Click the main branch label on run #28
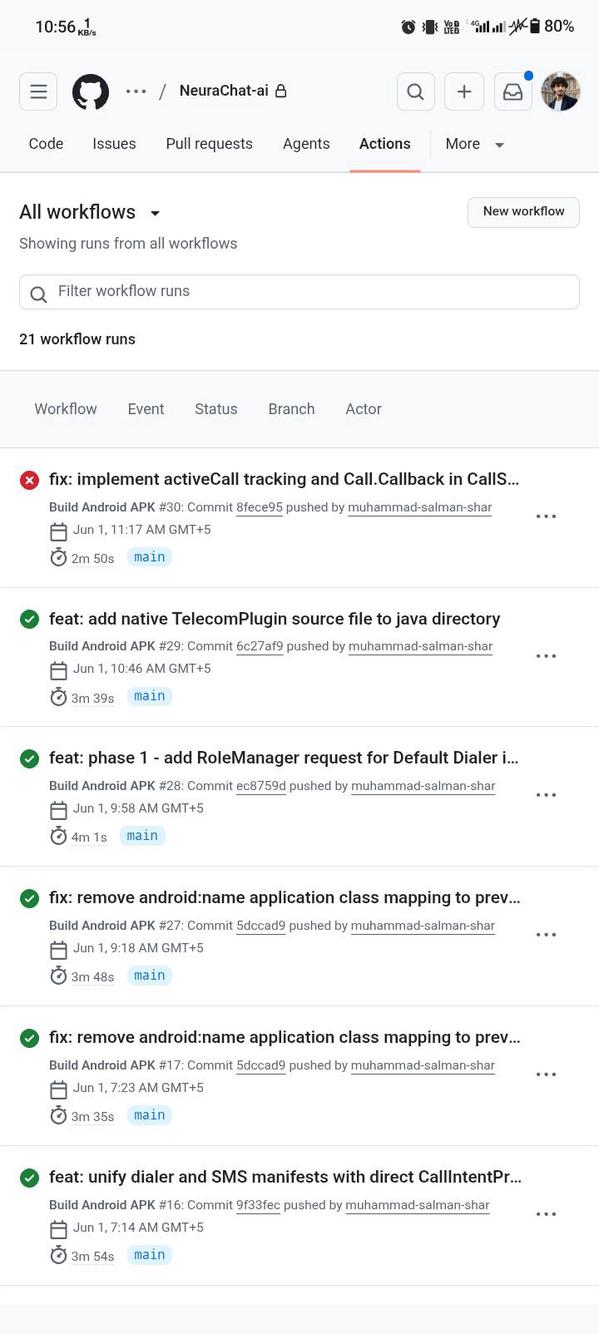This screenshot has width=599, height=1334. (142, 836)
